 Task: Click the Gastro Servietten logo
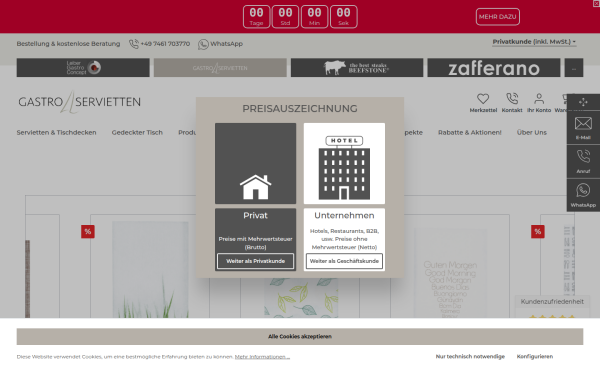coord(80,102)
